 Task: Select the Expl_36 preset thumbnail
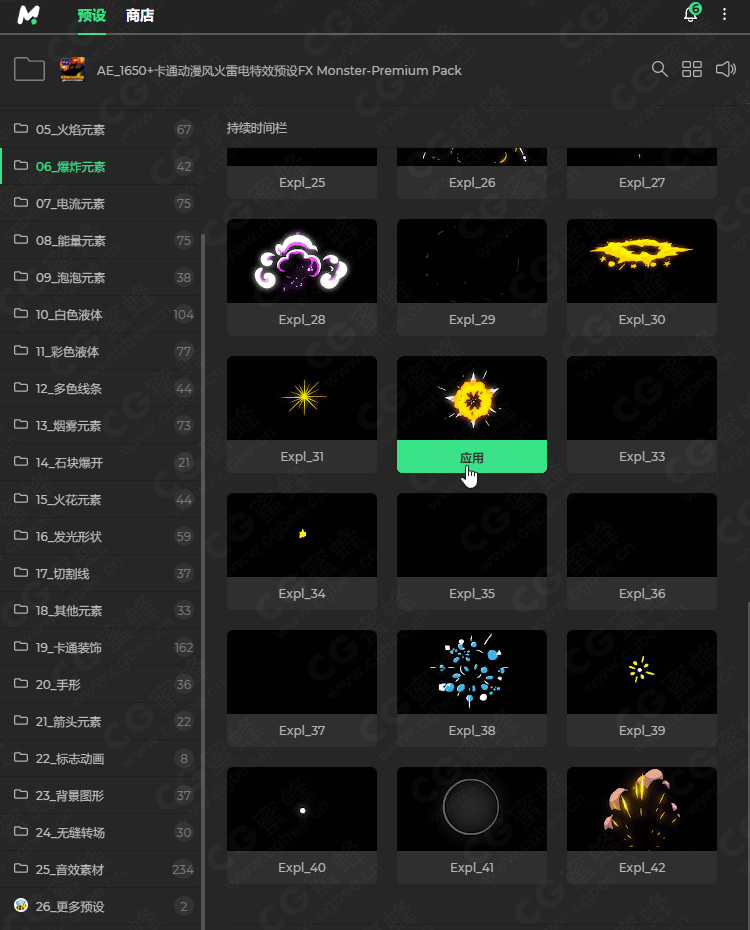(642, 535)
